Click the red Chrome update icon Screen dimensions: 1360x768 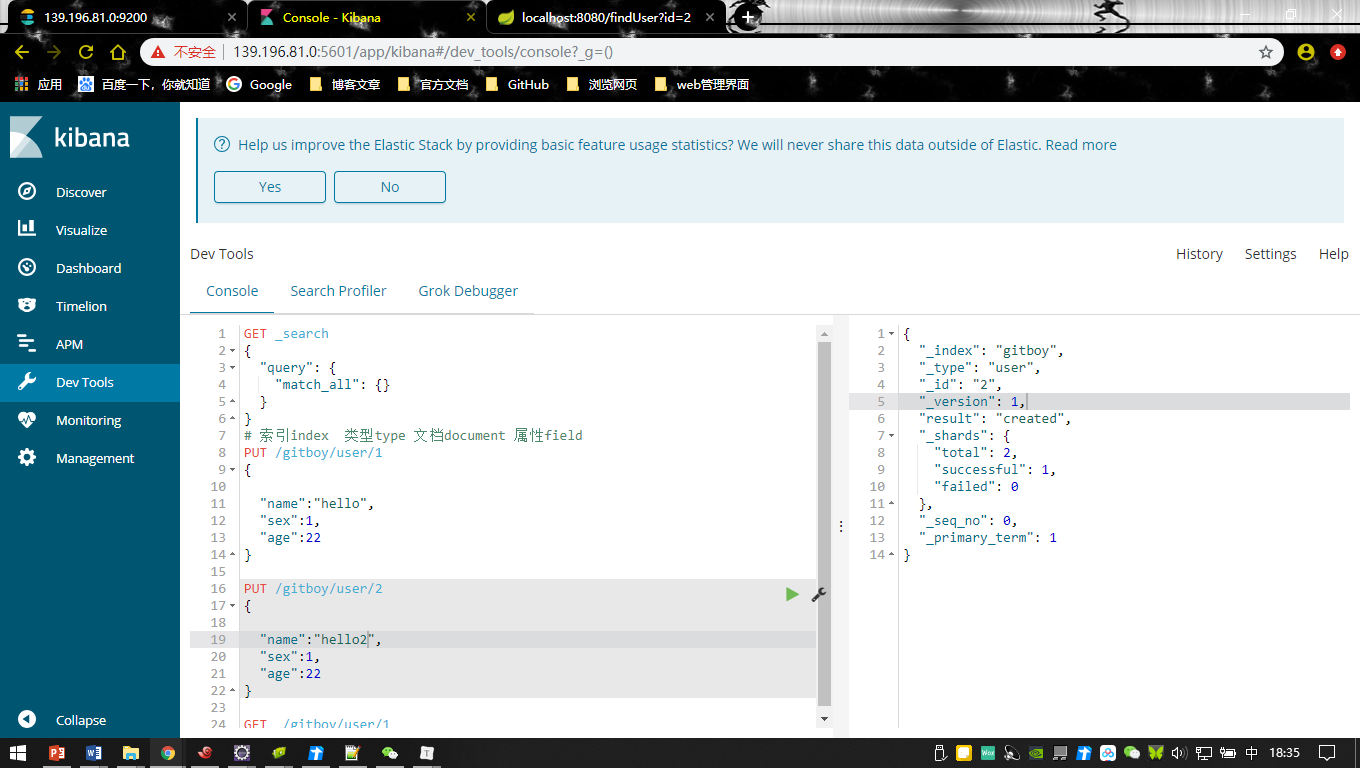pyautogui.click(x=1338, y=52)
